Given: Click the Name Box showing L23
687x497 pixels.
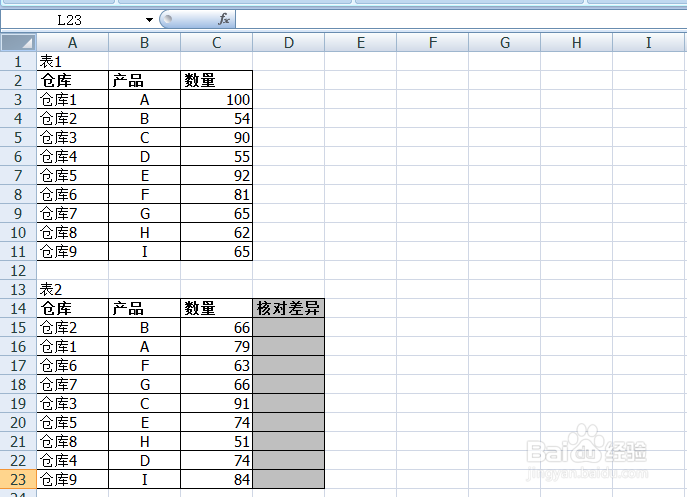Looking at the screenshot, I should coord(72,20).
